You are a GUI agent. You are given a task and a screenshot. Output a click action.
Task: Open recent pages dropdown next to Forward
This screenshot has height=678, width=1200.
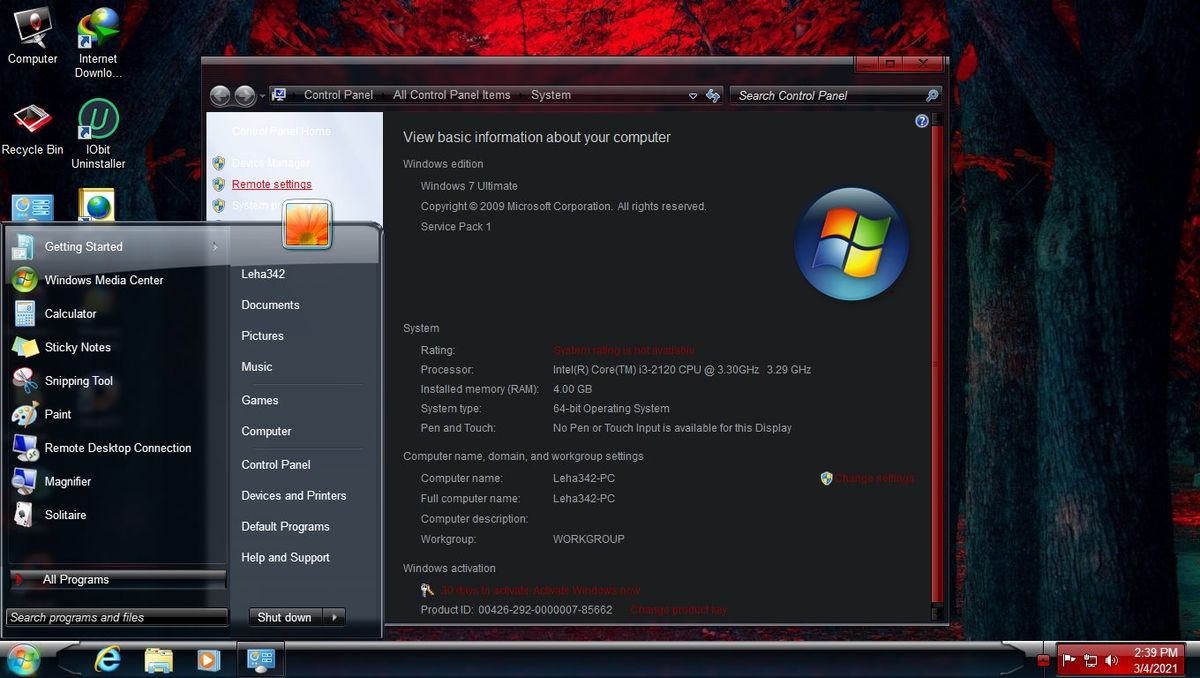tap(262, 96)
